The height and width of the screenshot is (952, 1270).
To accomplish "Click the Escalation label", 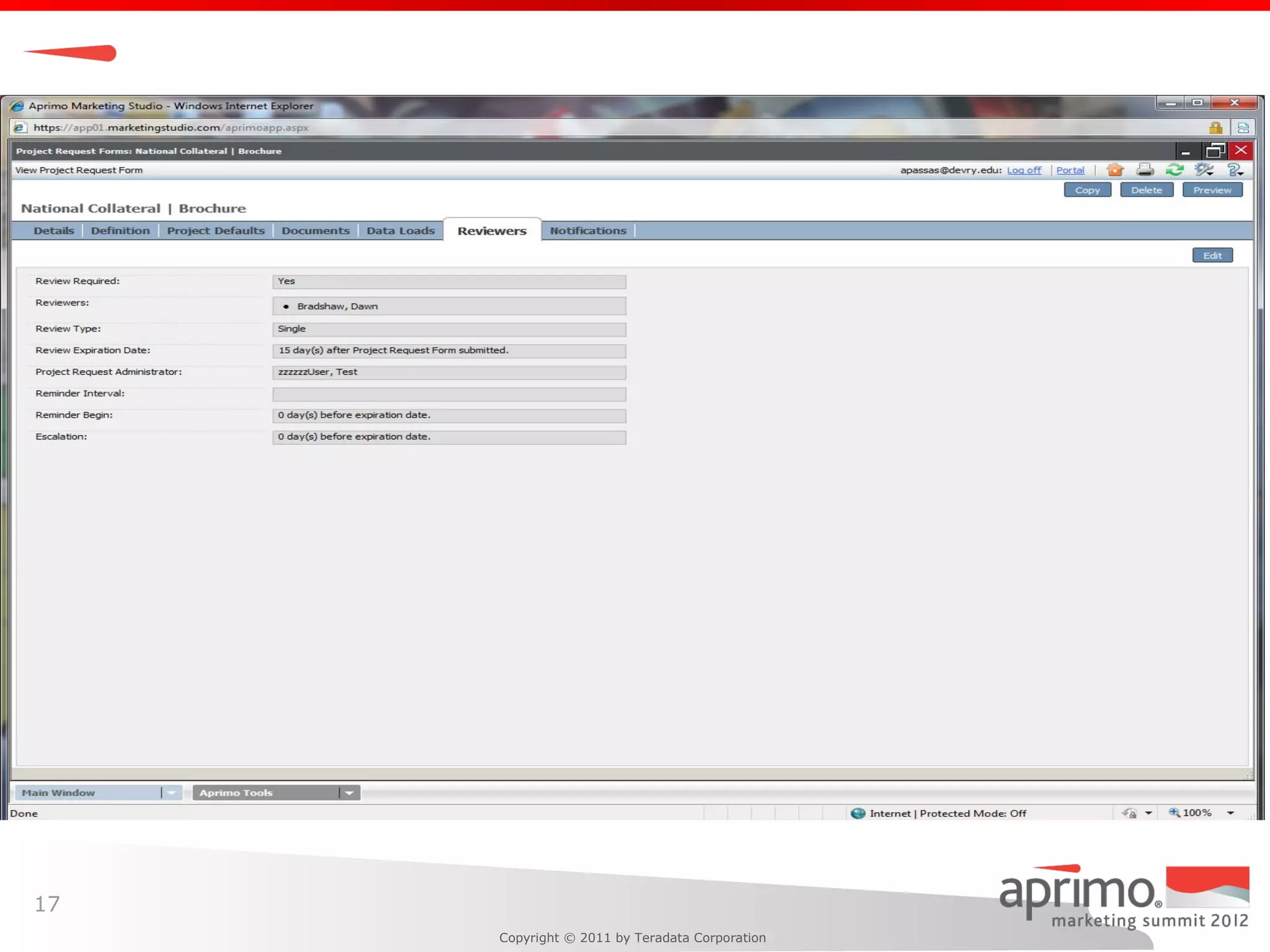I will tap(61, 436).
